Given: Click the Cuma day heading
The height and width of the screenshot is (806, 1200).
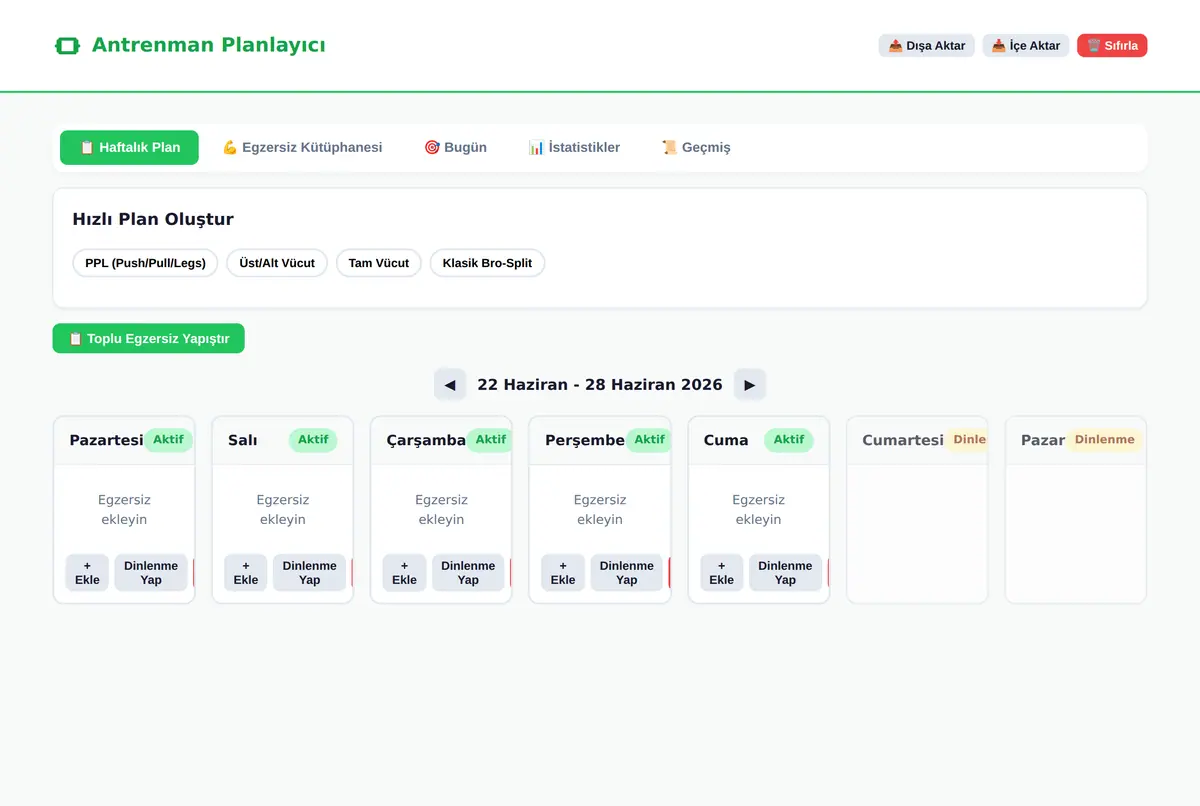Looking at the screenshot, I should pos(726,440).
